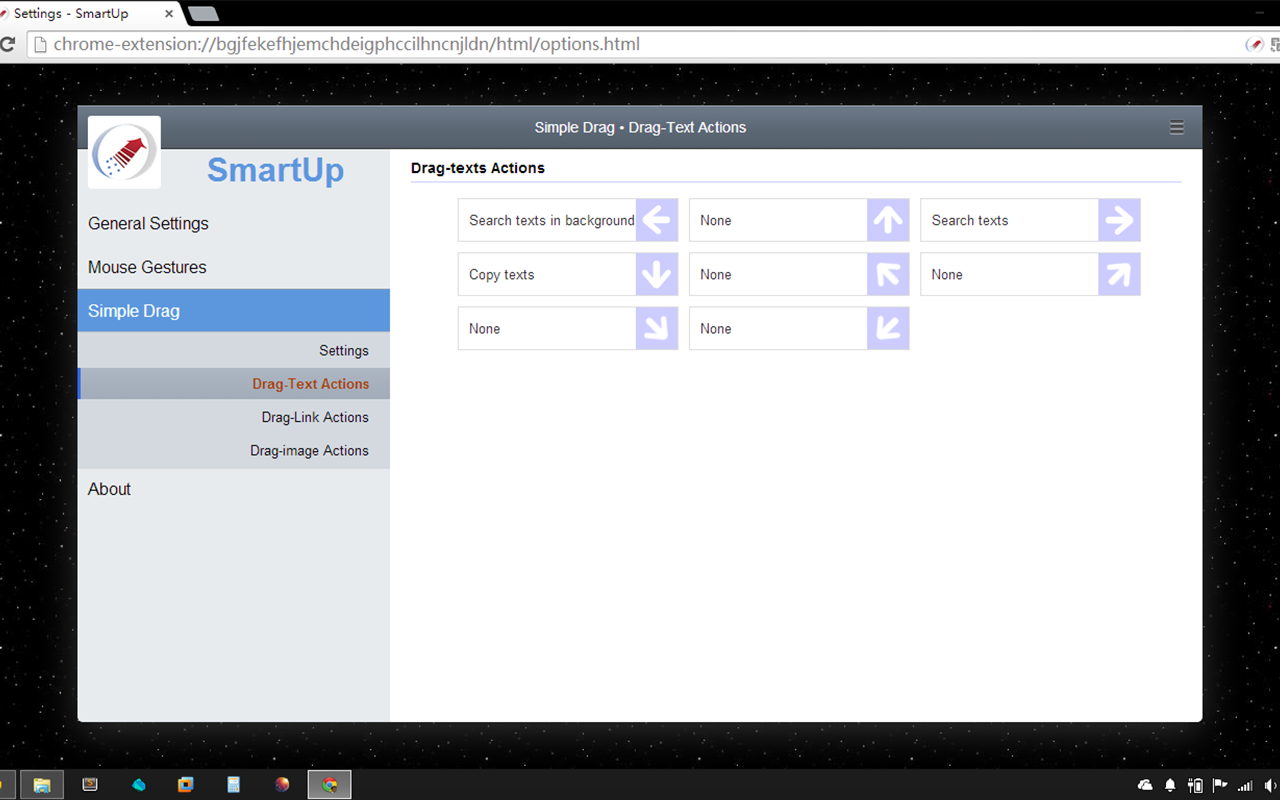Open the hamburger menu in header
Viewport: 1280px width, 800px height.
click(x=1177, y=127)
